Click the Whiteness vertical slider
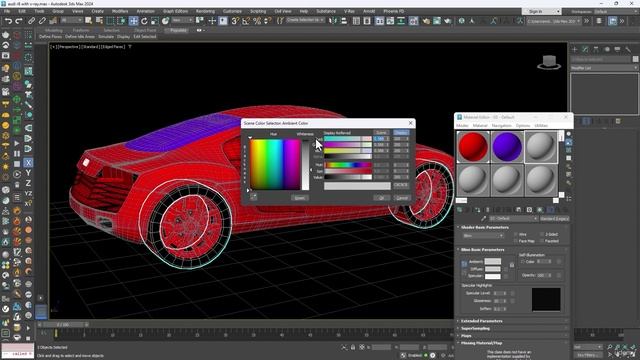The width and height of the screenshot is (640, 360). pyautogui.click(x=305, y=164)
